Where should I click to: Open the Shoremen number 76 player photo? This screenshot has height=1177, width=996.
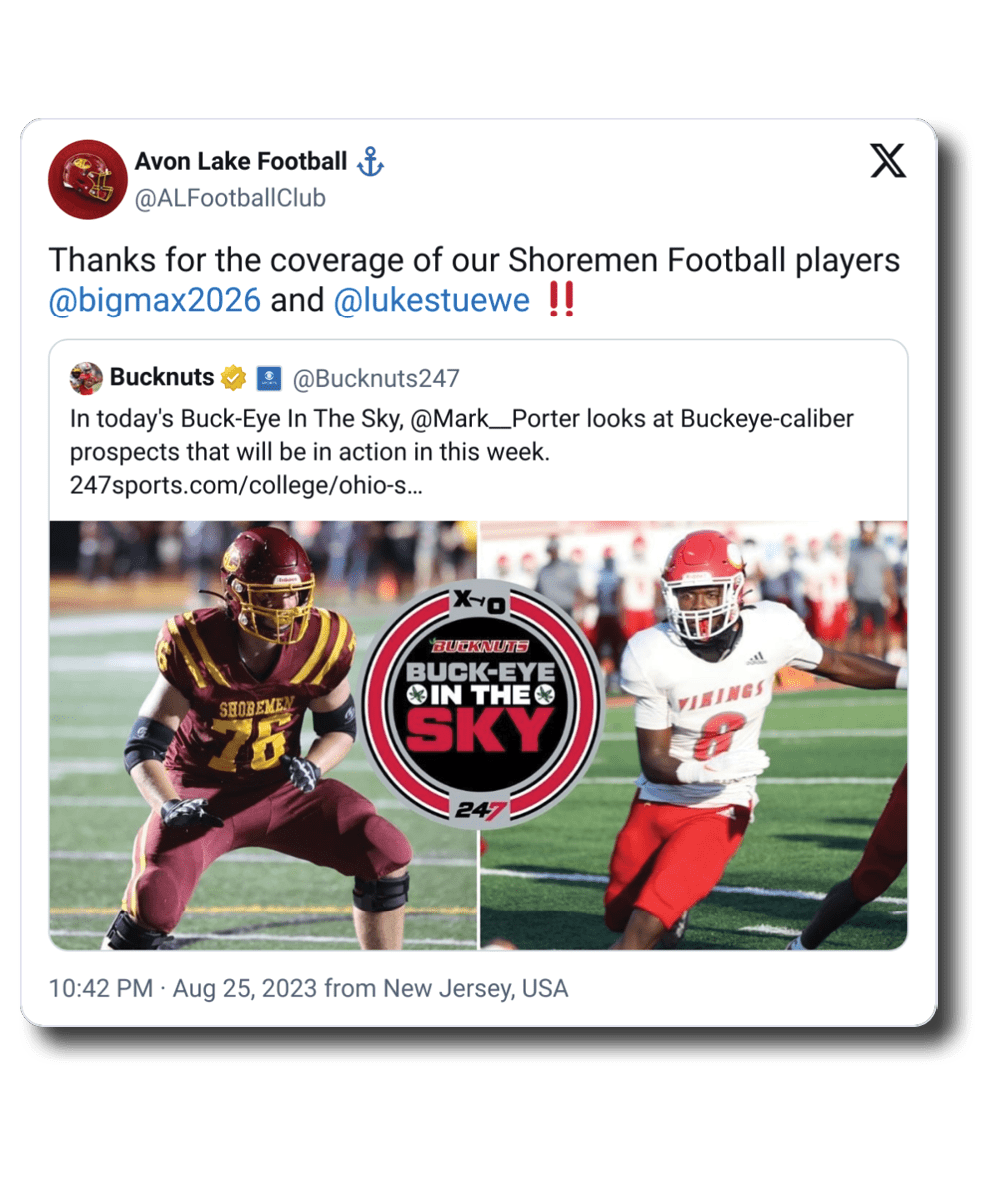click(263, 736)
